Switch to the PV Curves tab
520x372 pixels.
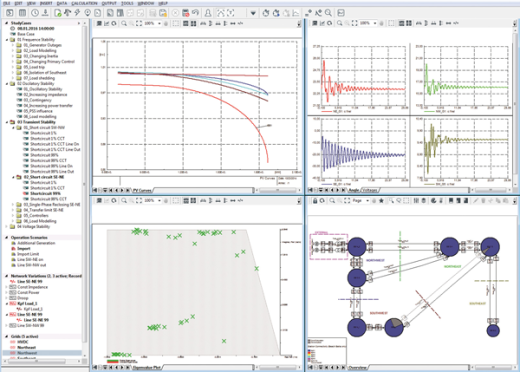142,190
